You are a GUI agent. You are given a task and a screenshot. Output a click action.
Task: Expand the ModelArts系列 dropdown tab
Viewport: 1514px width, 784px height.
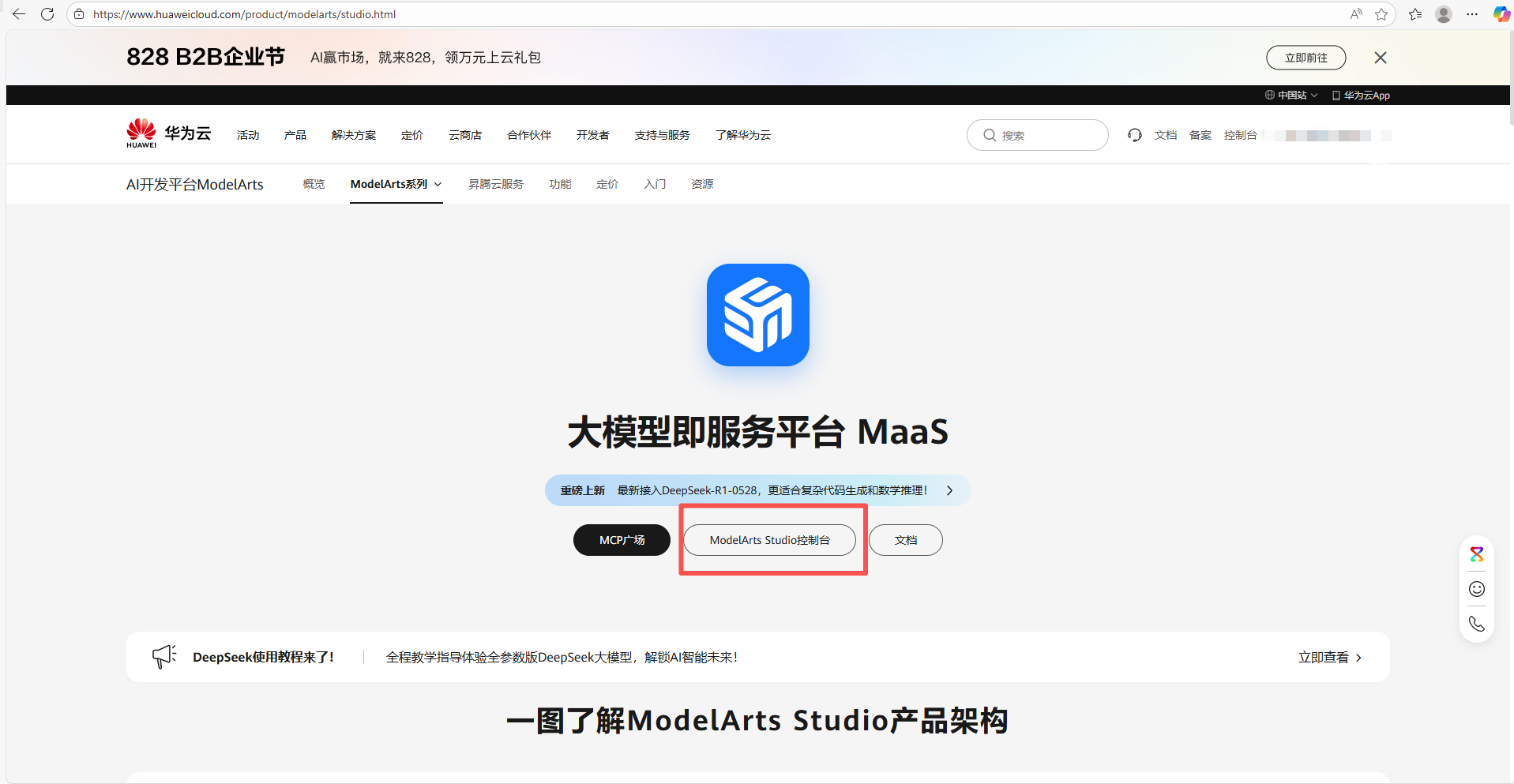396,184
